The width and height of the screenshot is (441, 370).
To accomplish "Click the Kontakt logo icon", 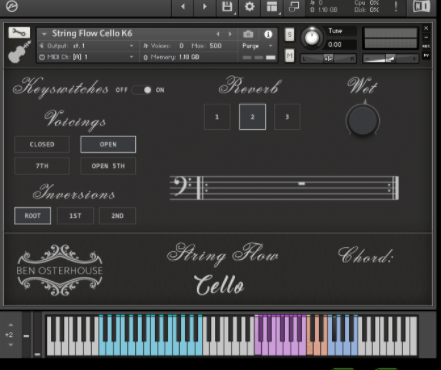I will point(12,6).
